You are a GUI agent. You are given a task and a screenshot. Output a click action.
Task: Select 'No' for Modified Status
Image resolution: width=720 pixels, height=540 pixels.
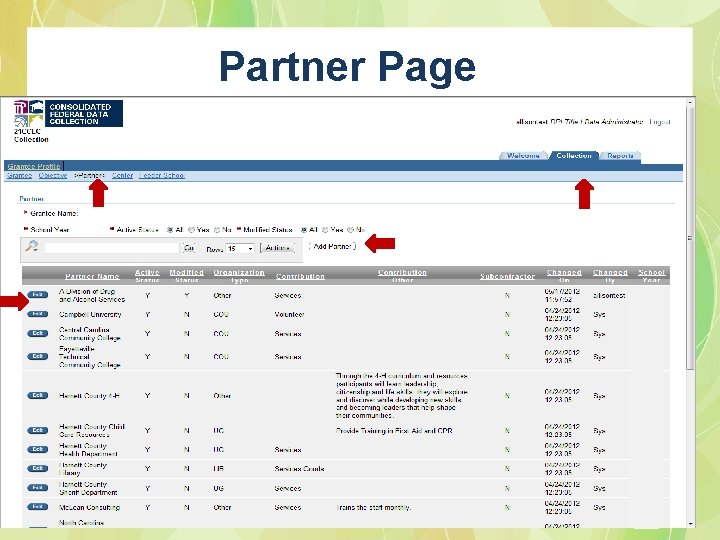pos(351,230)
